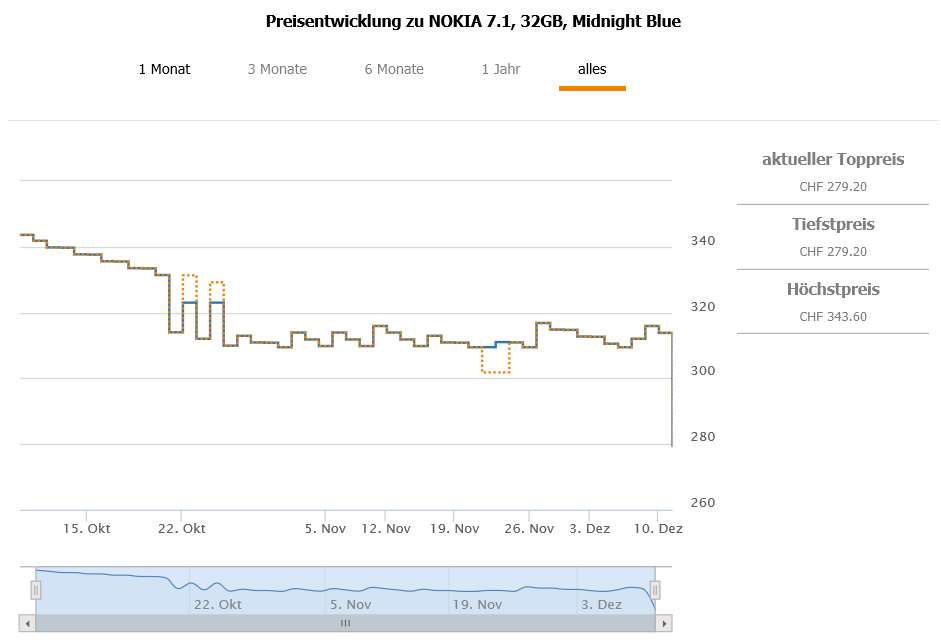Image resolution: width=941 pixels, height=643 pixels.
Task: Click the 19. Nov label on the navigator
Action: click(477, 604)
